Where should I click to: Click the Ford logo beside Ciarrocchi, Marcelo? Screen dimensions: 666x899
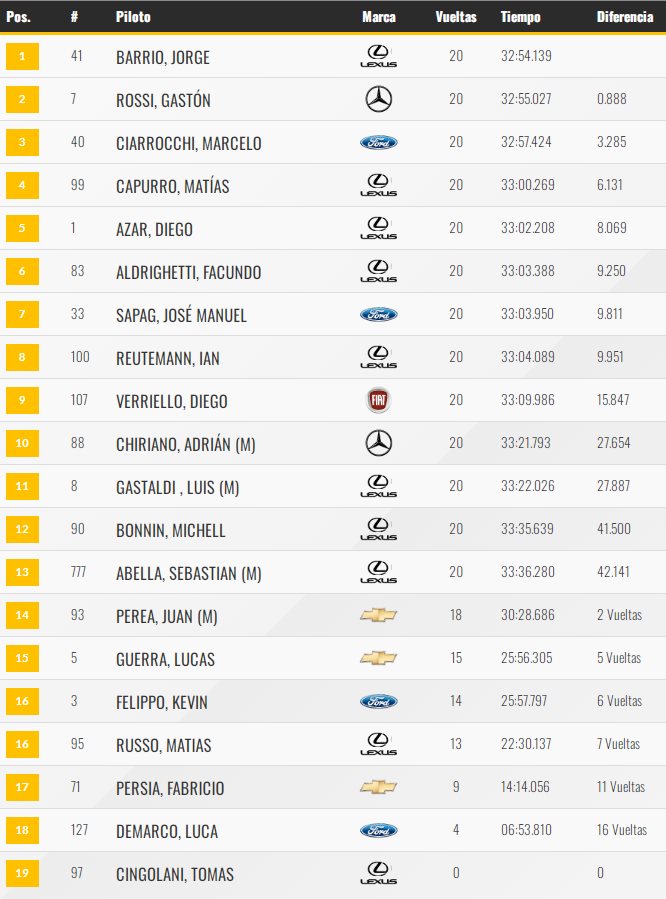point(378,142)
